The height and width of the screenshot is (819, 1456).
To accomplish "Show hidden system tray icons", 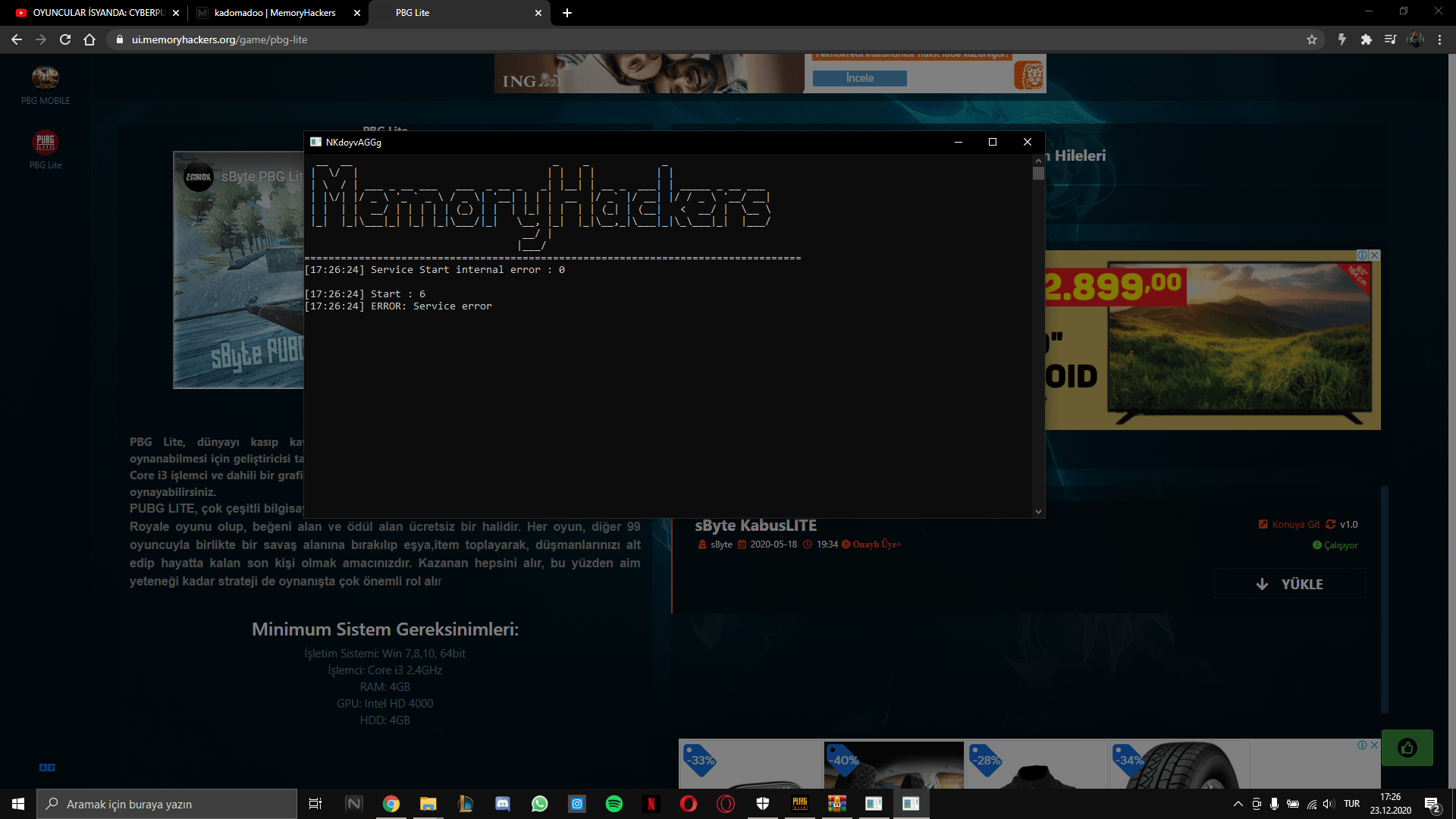I will [1238, 804].
